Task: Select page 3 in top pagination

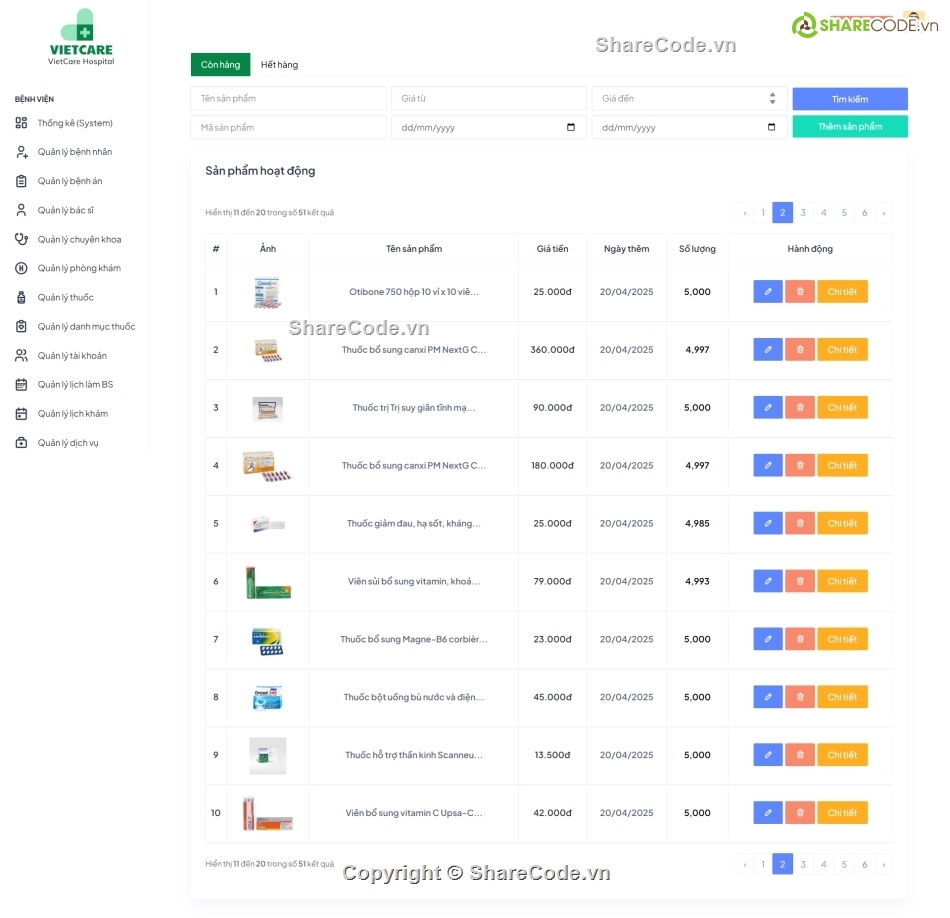Action: pyautogui.click(x=803, y=213)
